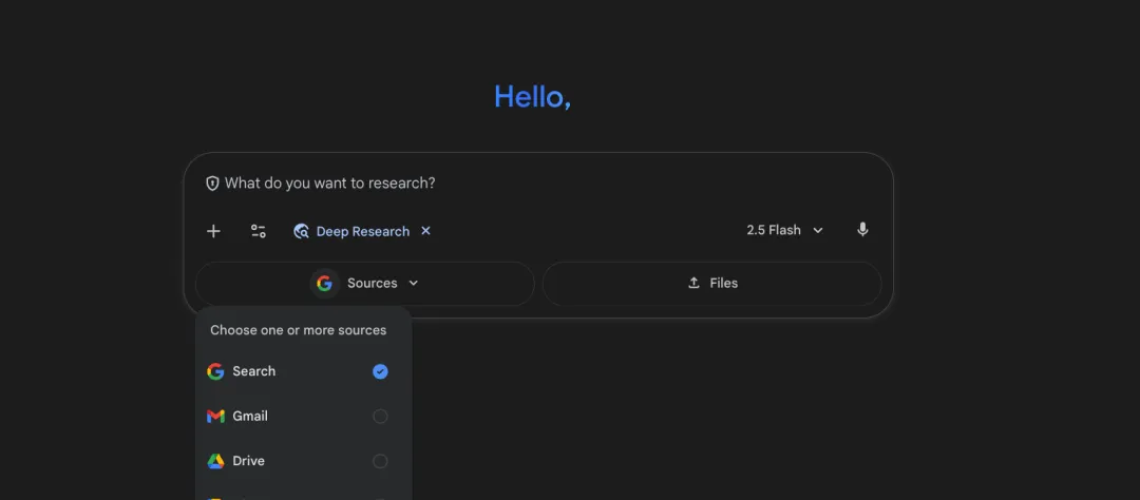
Task: Click the "Choose one or more sources" heading
Action: click(298, 330)
